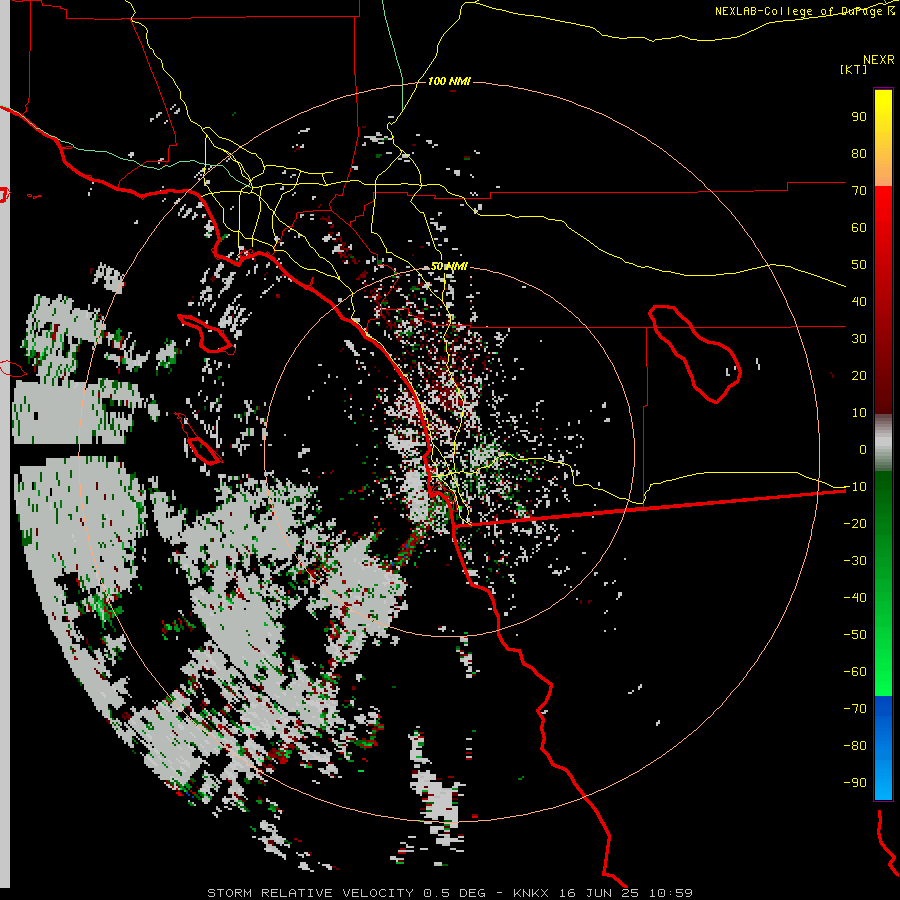Click the 70 value on velocity scale

(x=859, y=191)
